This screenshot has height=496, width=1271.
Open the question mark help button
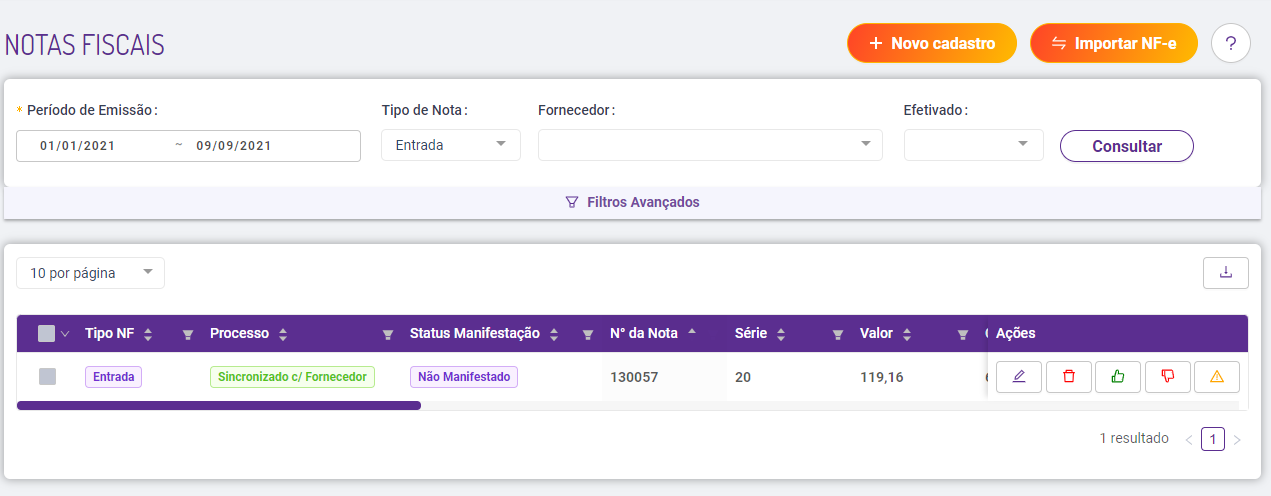click(1231, 44)
